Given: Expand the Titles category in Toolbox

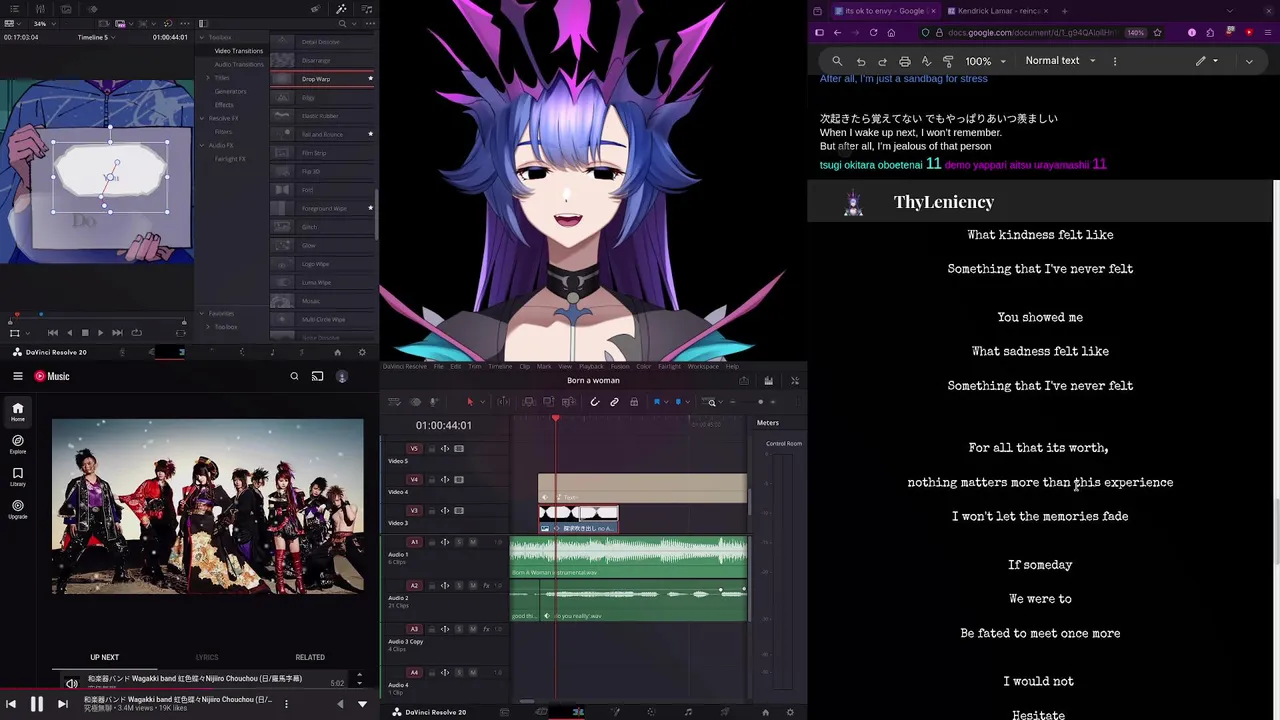Looking at the screenshot, I should coord(208,78).
